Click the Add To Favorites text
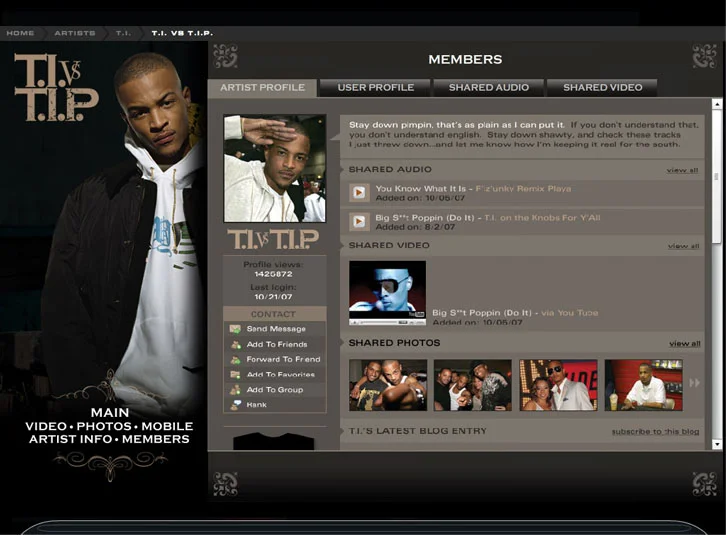Image resolution: width=726 pixels, height=535 pixels. [x=281, y=374]
